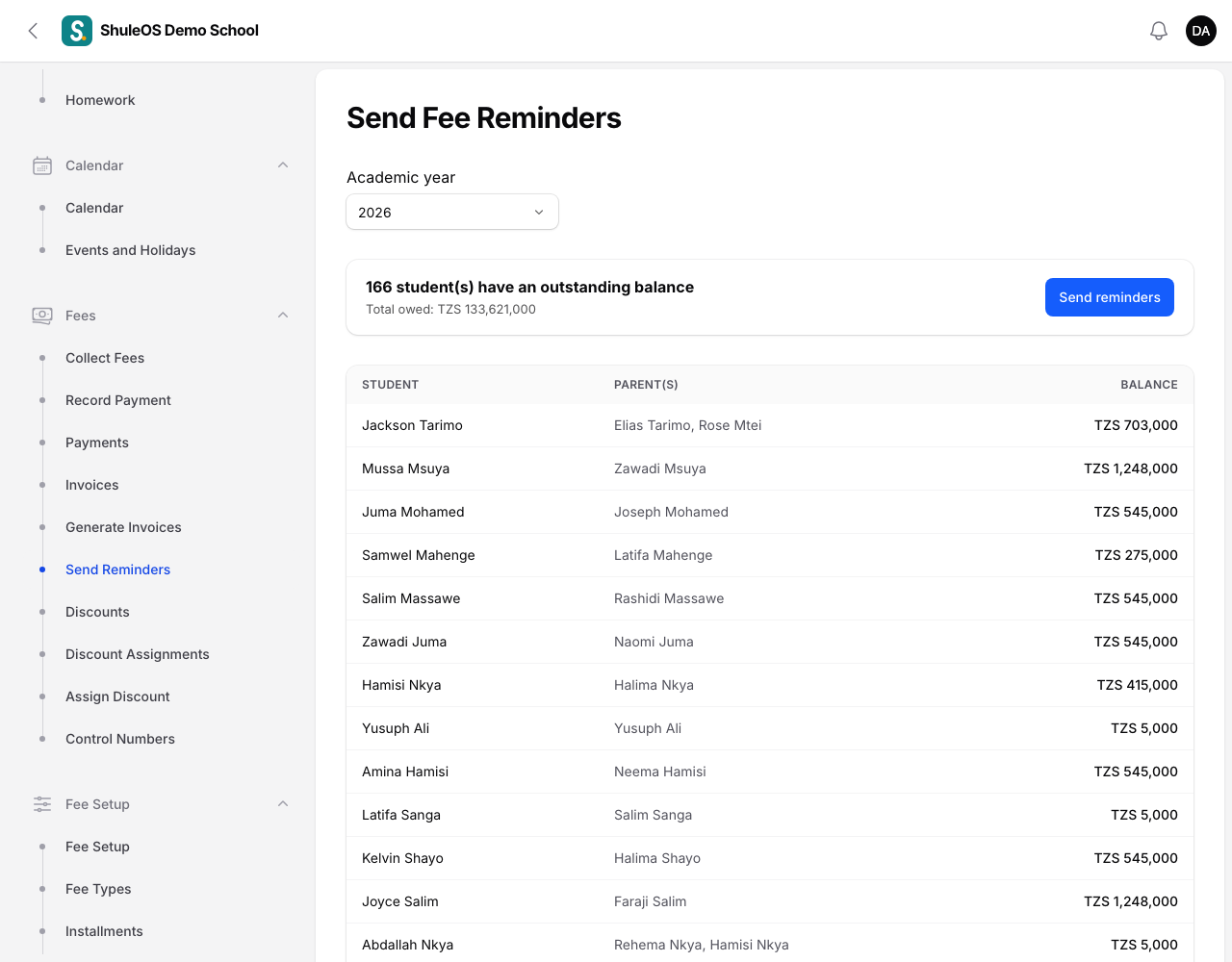This screenshot has width=1232, height=962.
Task: Select student Amina Hamisi
Action: 405,772
